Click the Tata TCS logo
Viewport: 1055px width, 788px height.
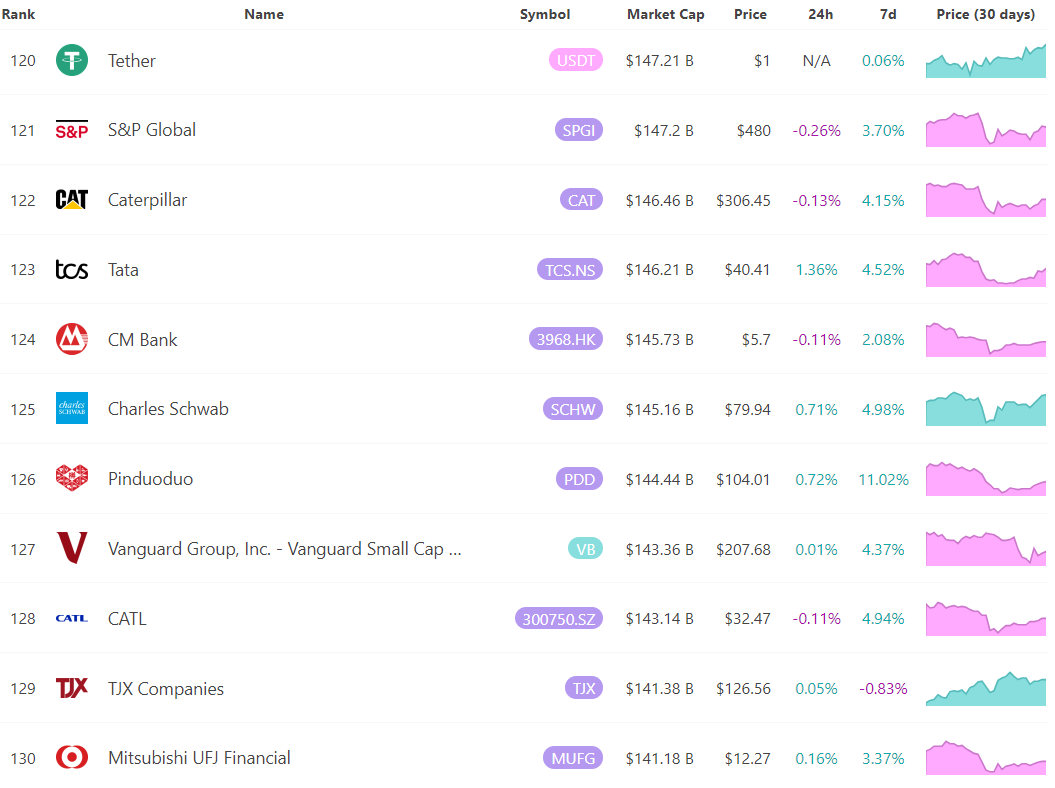click(71, 269)
